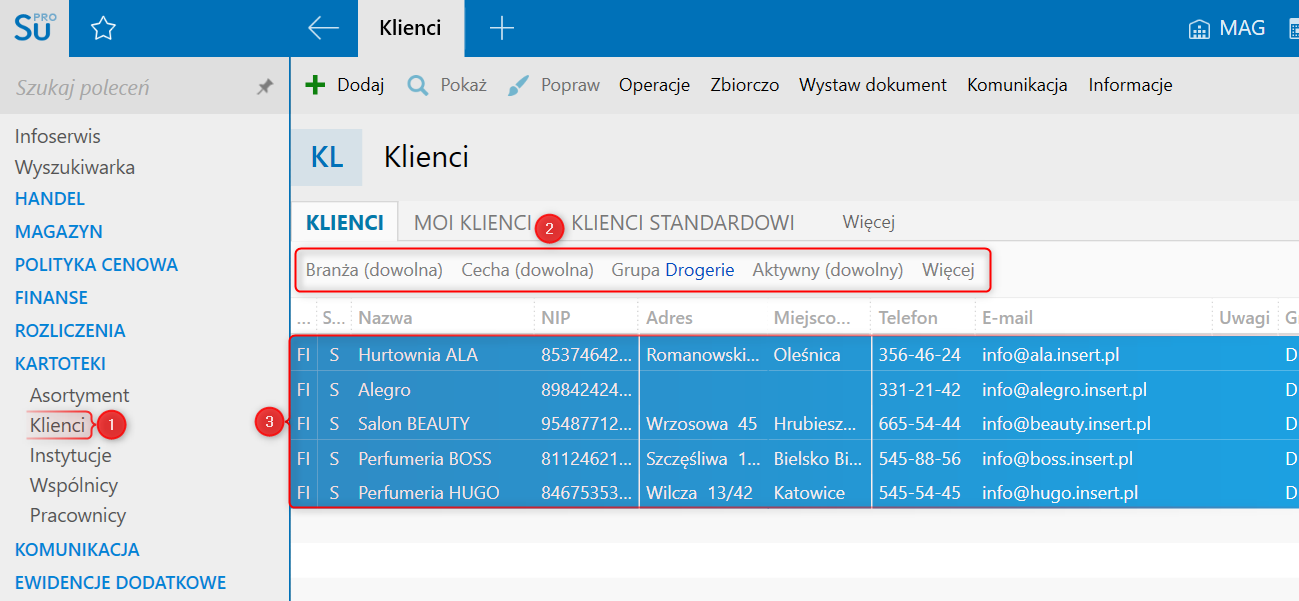1299x601 pixels.
Task: Open the Zbiorczo menu
Action: click(744, 85)
